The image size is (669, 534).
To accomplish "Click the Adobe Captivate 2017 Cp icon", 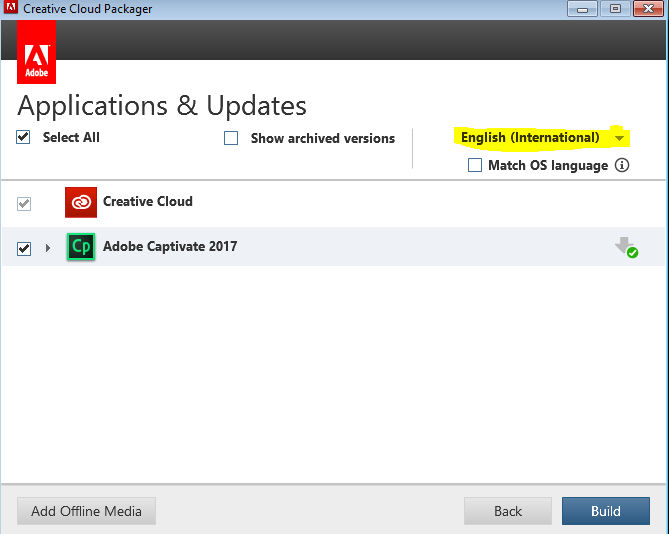I will (81, 247).
